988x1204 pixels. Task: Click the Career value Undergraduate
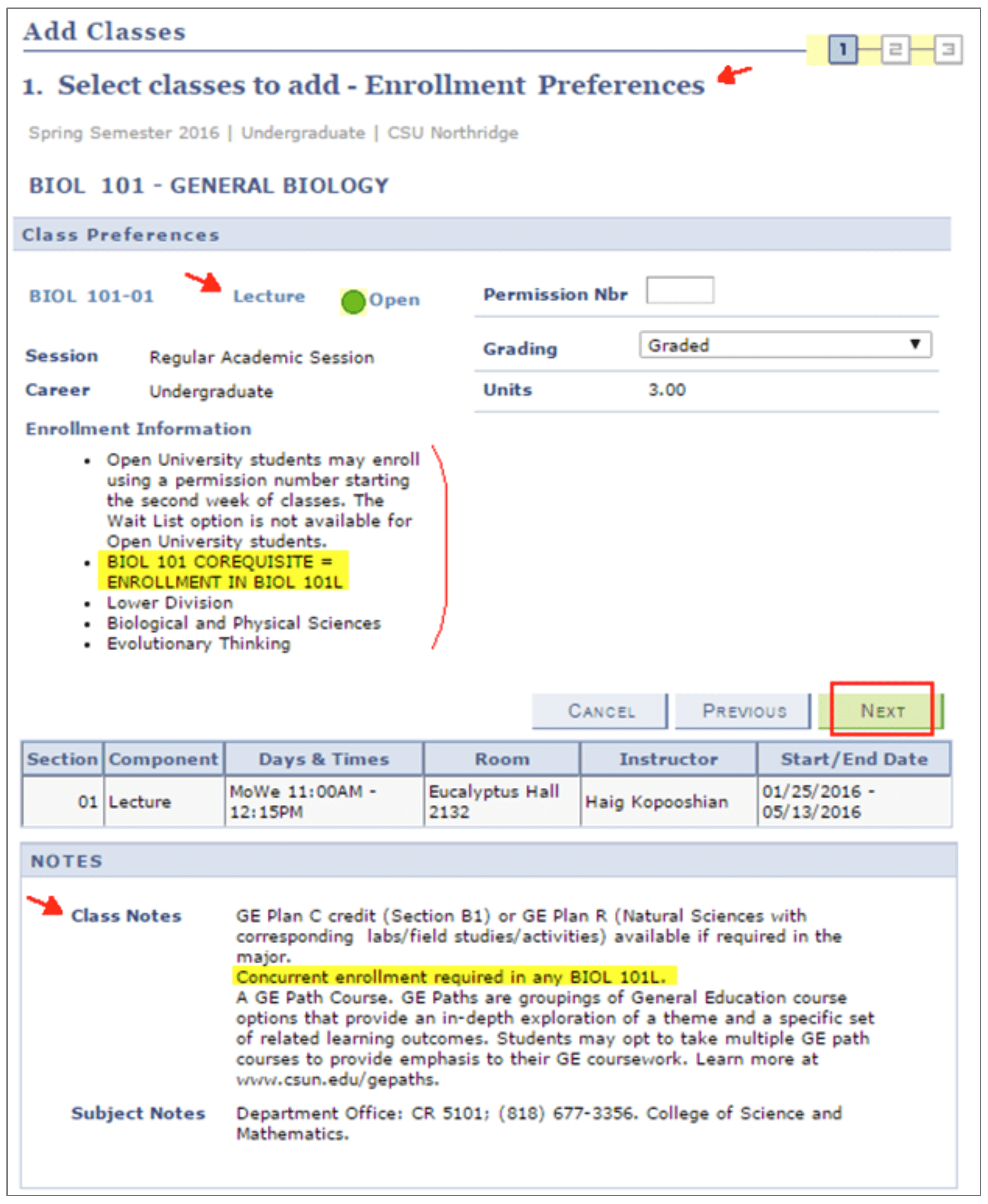(211, 392)
